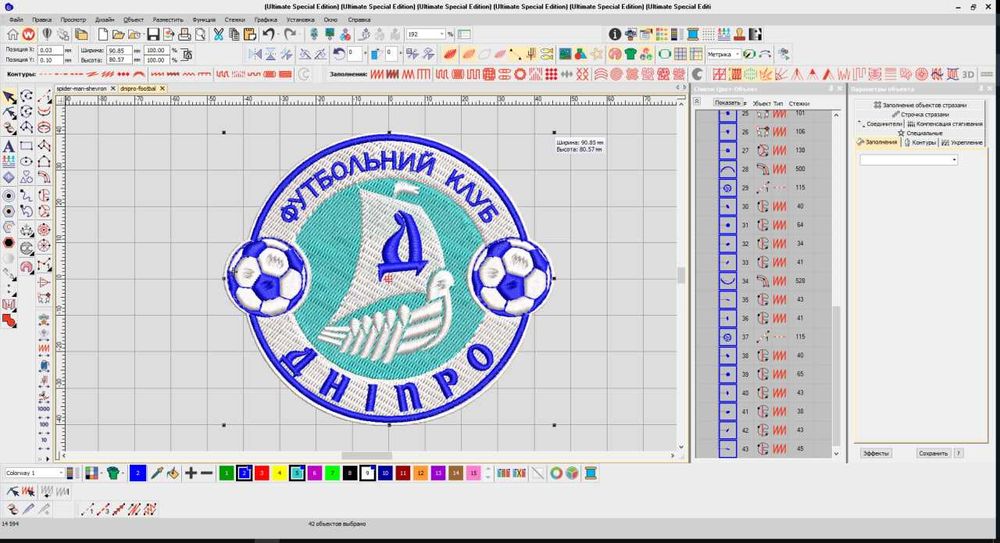Toggle visibility of object row 30
The height and width of the screenshot is (543, 1000).
tap(728, 206)
